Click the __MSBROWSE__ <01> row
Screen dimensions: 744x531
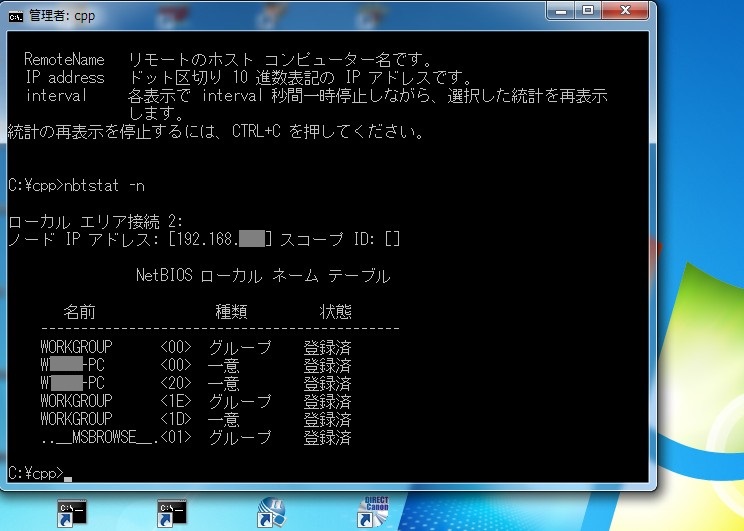point(195,438)
